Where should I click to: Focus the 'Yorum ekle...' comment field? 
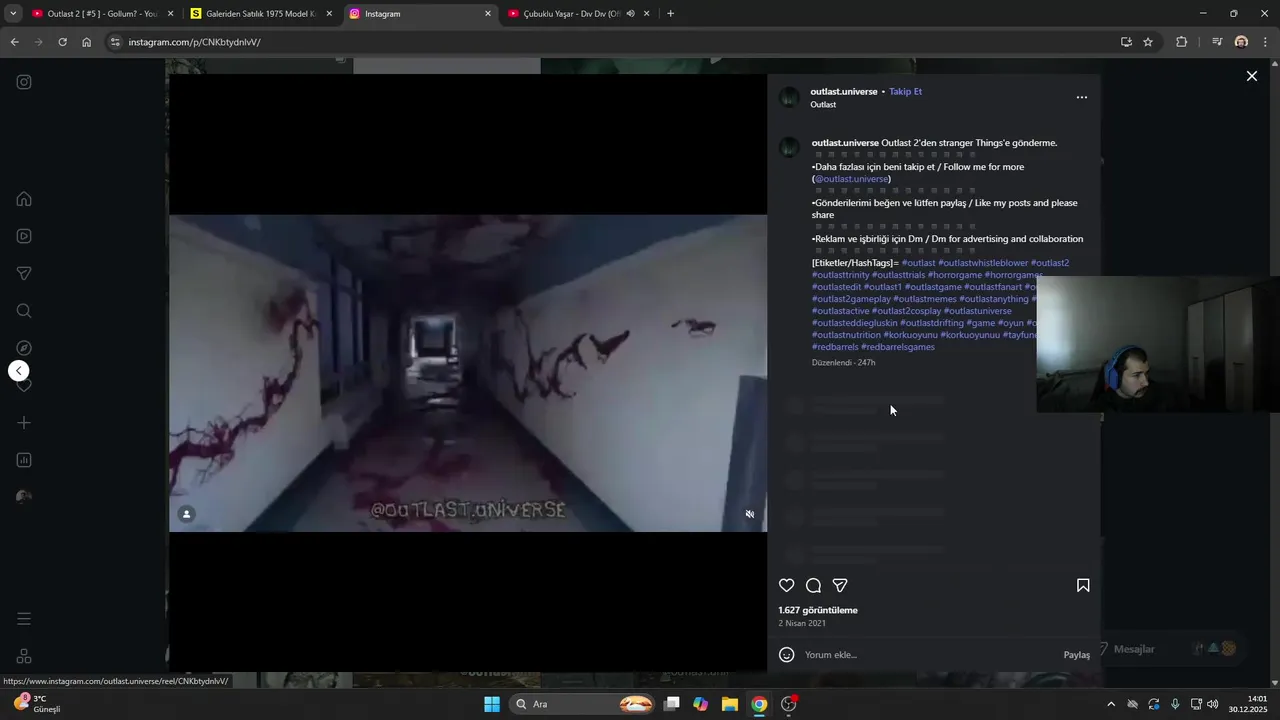pyautogui.click(x=930, y=655)
